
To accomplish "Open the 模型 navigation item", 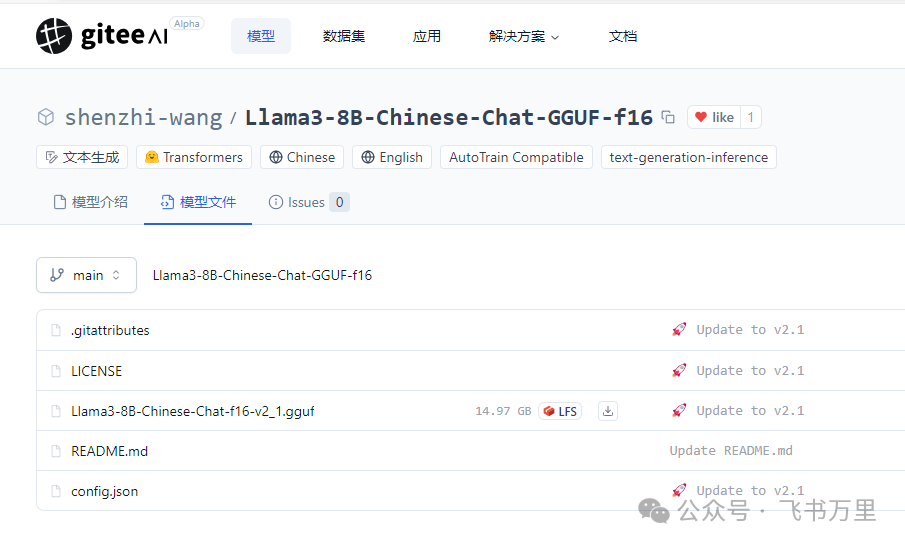I will [261, 36].
